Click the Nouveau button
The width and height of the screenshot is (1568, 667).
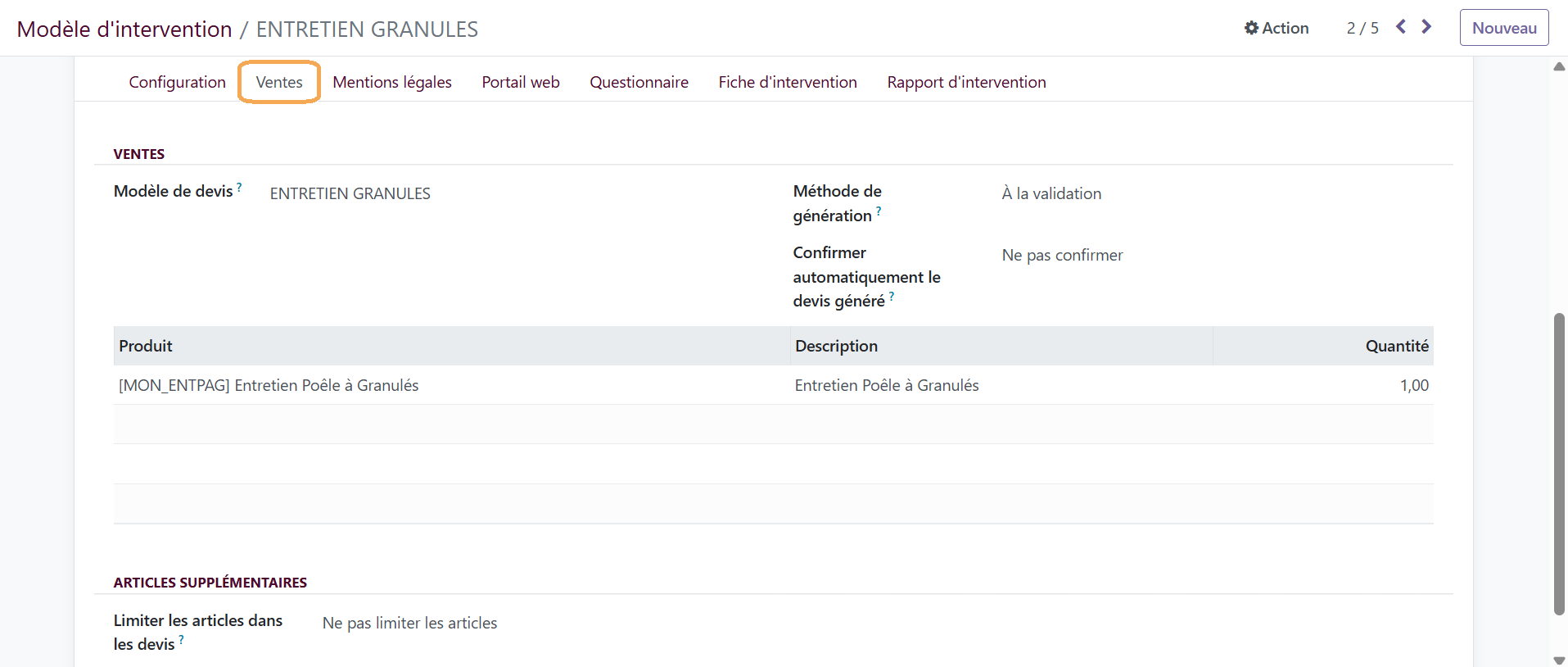click(1504, 28)
